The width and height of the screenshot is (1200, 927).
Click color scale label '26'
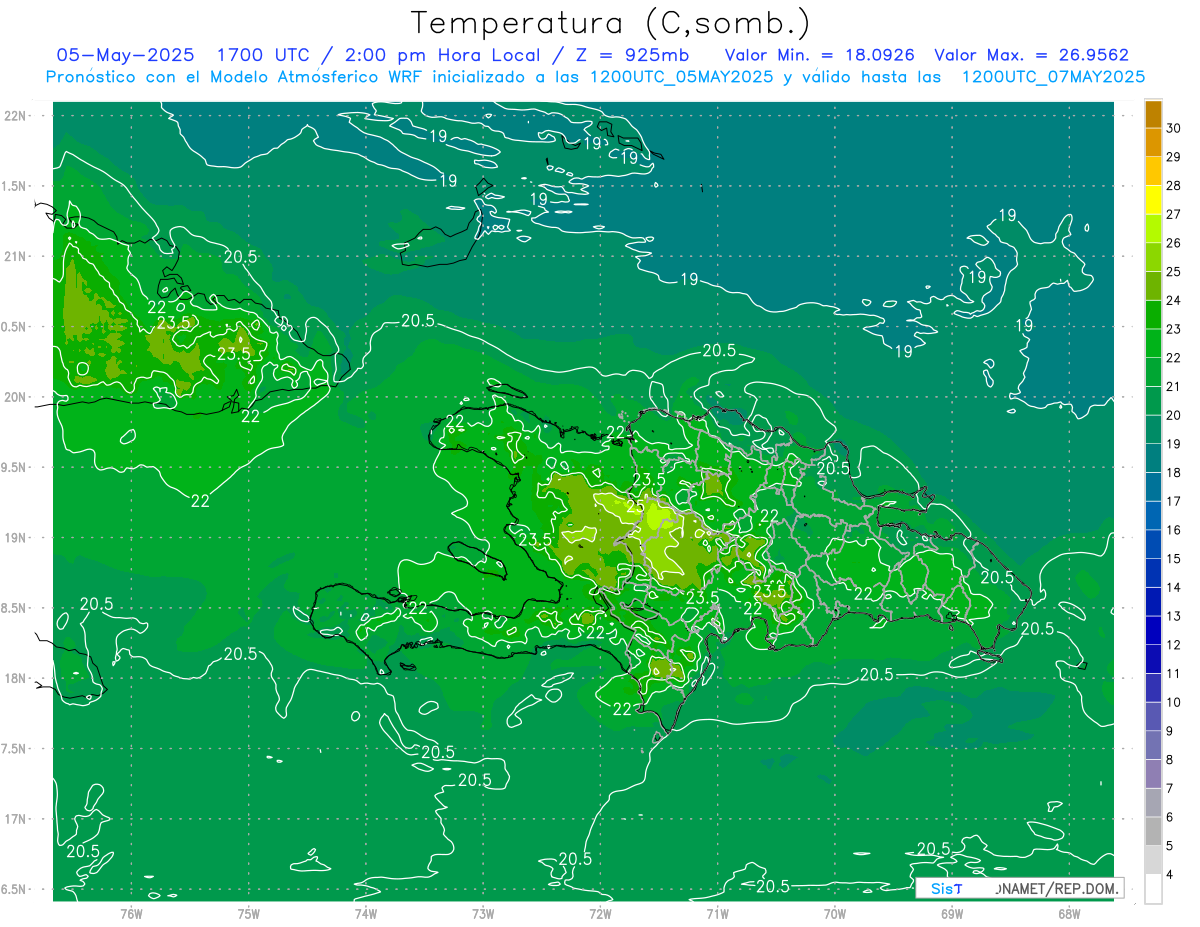[1174, 243]
